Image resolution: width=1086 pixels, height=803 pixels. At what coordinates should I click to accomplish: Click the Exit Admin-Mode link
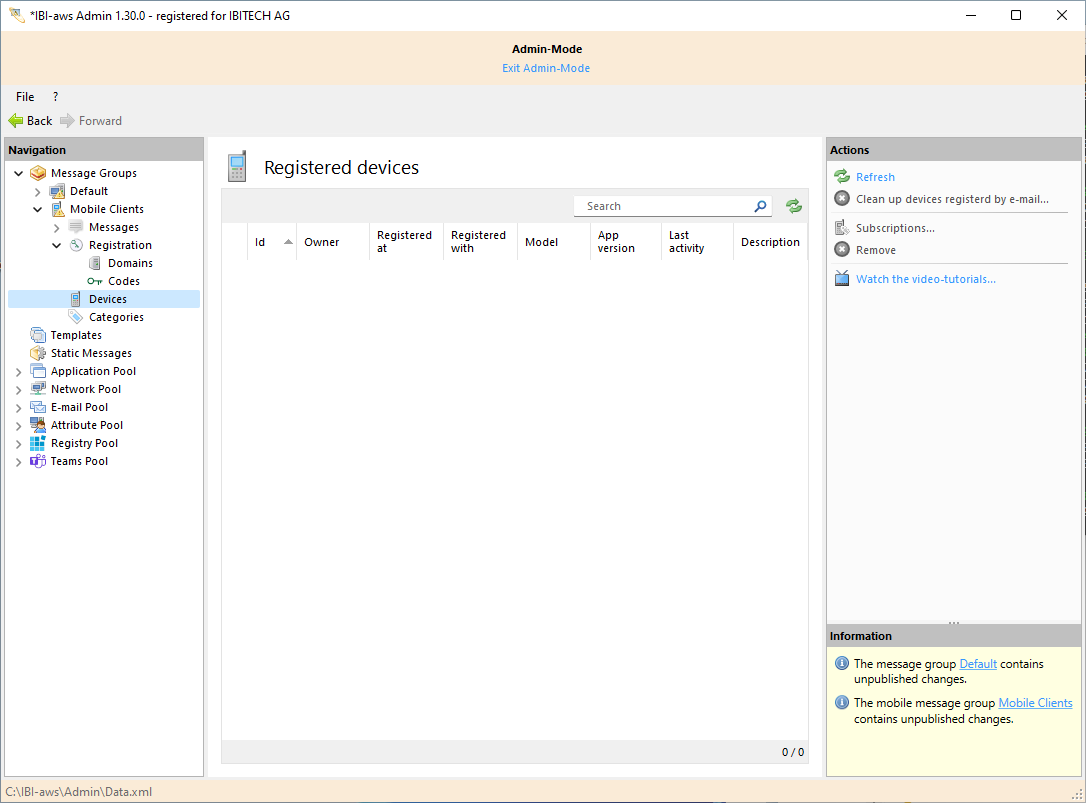(x=546, y=67)
